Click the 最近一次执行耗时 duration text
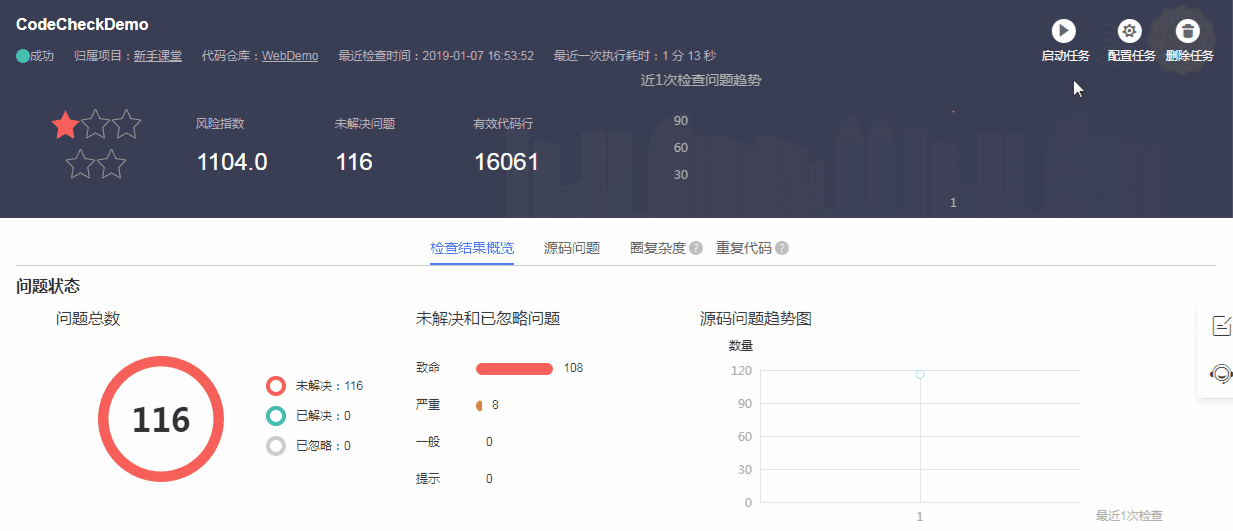 (635, 56)
